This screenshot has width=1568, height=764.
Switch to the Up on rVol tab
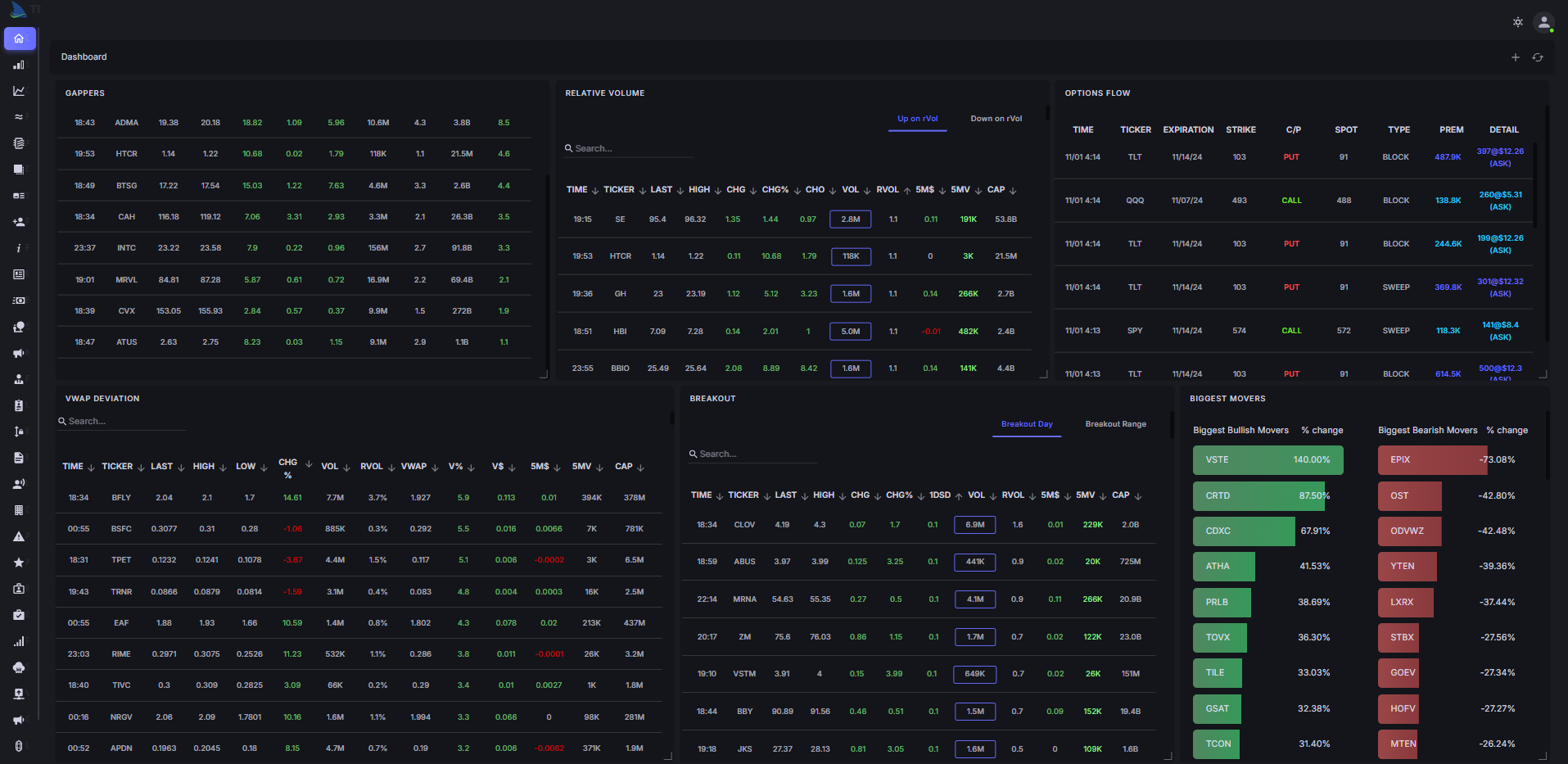918,119
